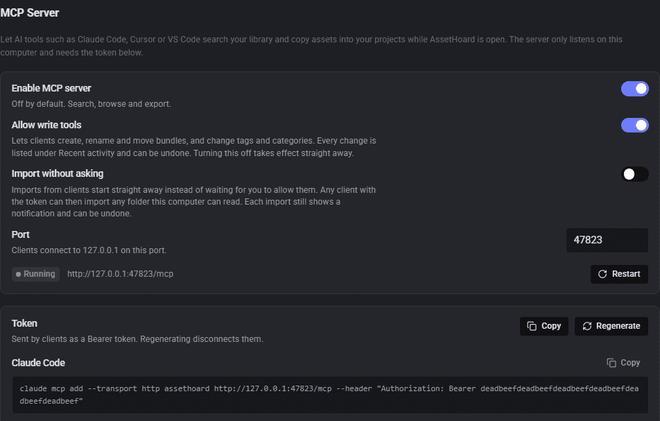660x421 pixels.
Task: Click the Restart button label
Action: click(x=626, y=274)
